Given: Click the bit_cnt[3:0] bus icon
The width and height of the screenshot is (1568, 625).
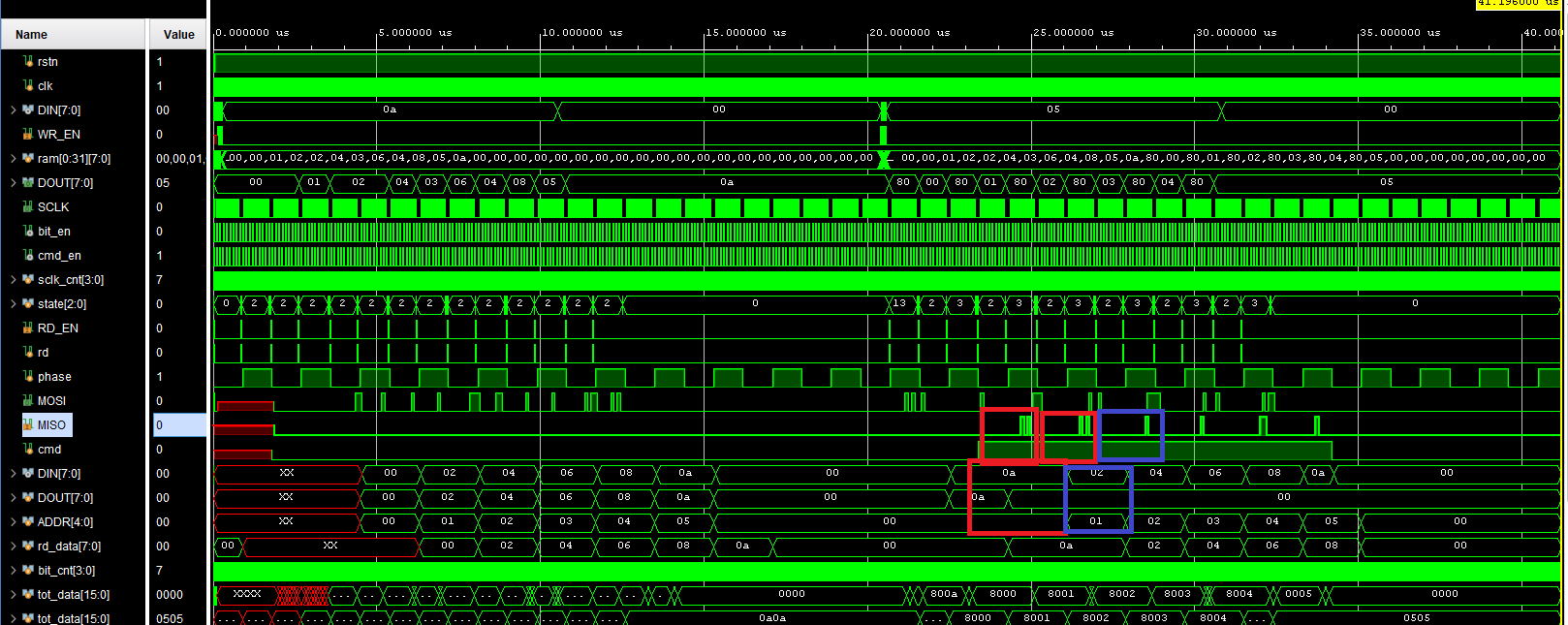Looking at the screenshot, I should pos(28,570).
